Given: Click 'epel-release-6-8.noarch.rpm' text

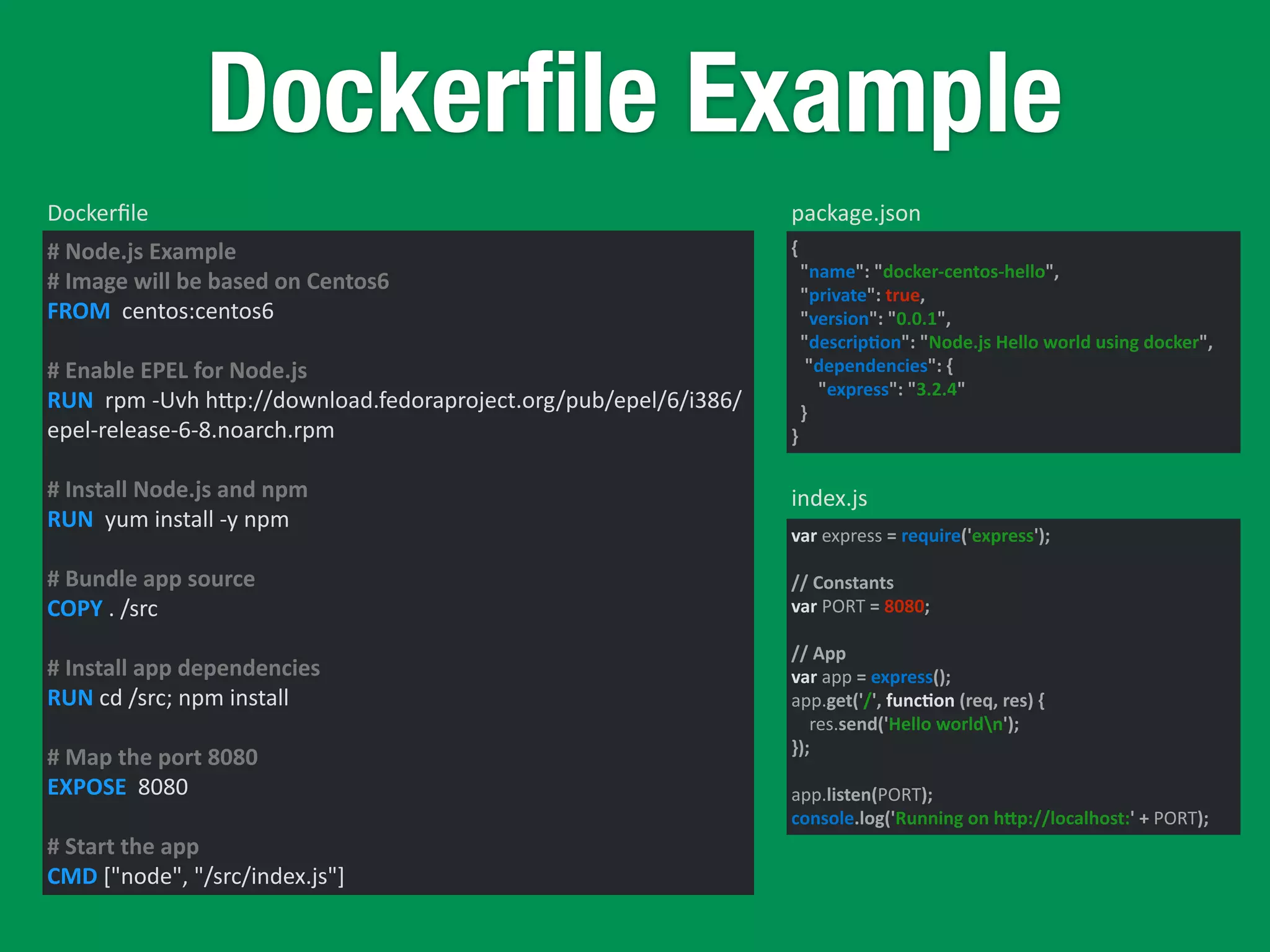Looking at the screenshot, I should 191,430.
